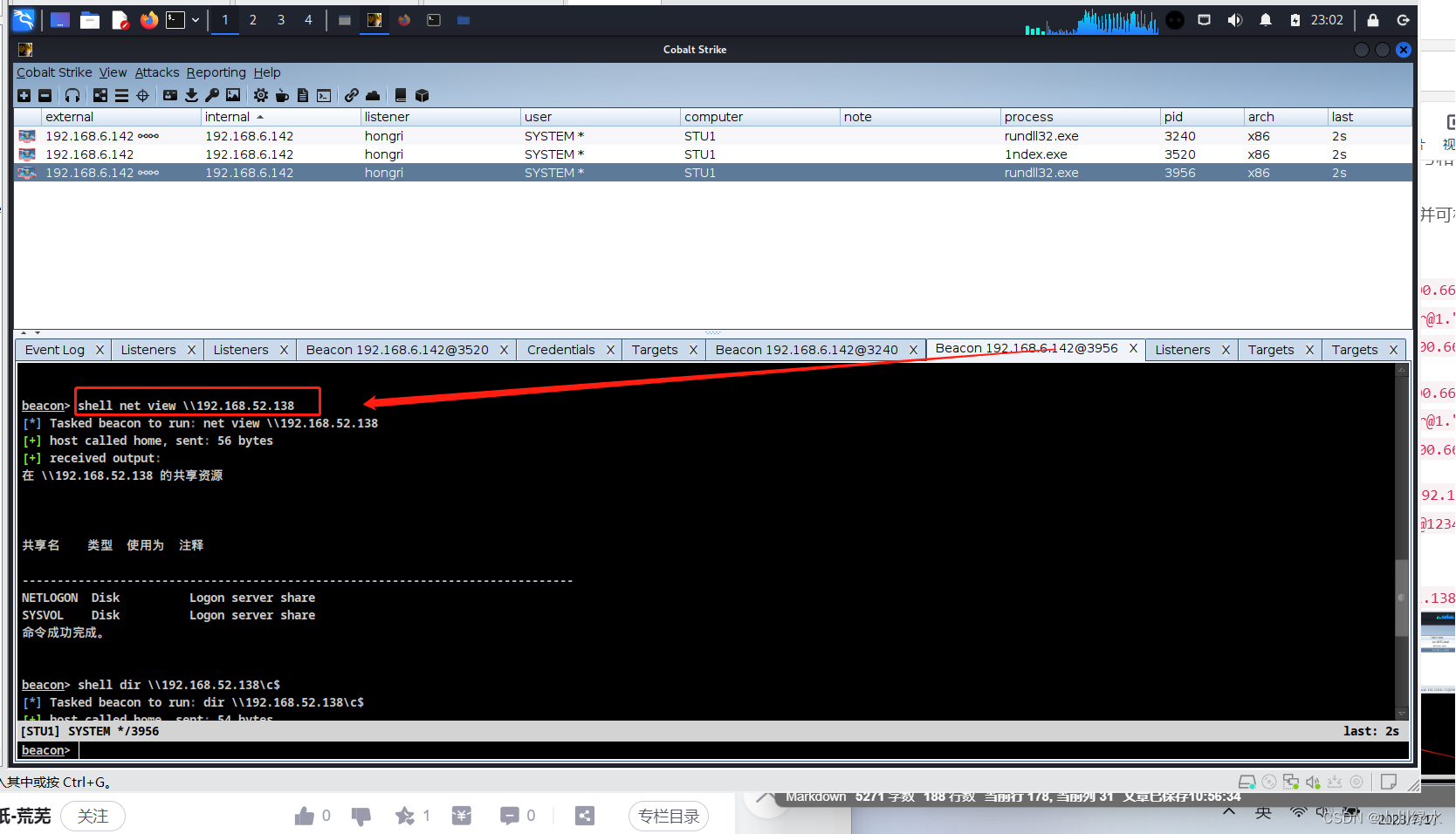Click the Cobalt Strike taskbar window button
1456x834 pixels.
pyautogui.click(x=374, y=20)
